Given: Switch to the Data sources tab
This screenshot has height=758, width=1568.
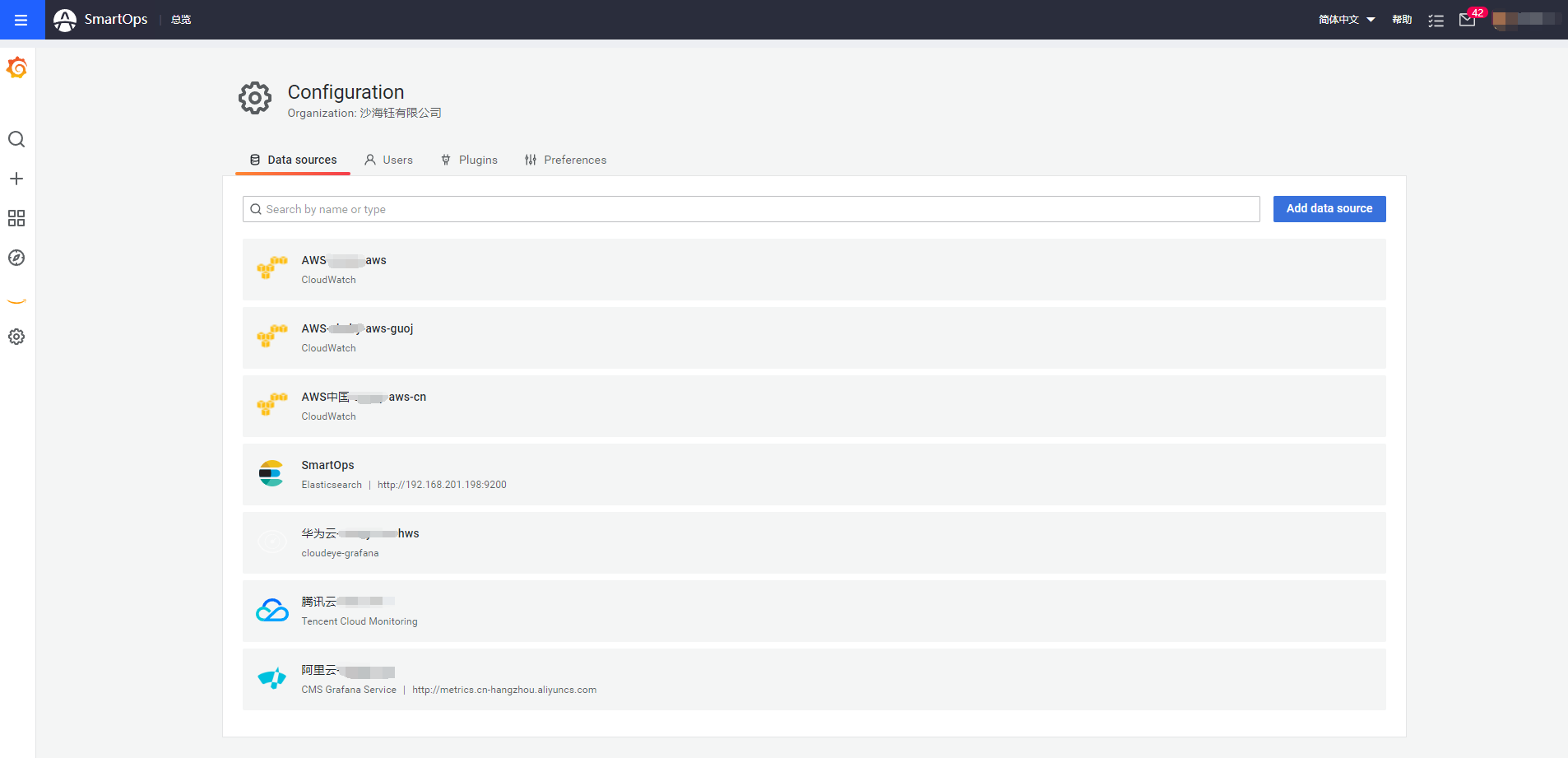Looking at the screenshot, I should coord(293,160).
